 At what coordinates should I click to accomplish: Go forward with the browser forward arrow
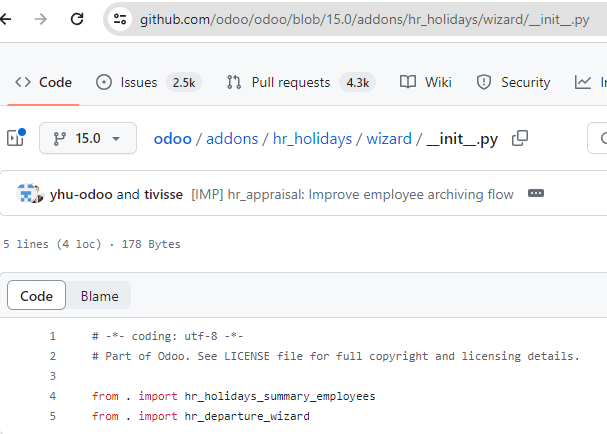pos(41,19)
